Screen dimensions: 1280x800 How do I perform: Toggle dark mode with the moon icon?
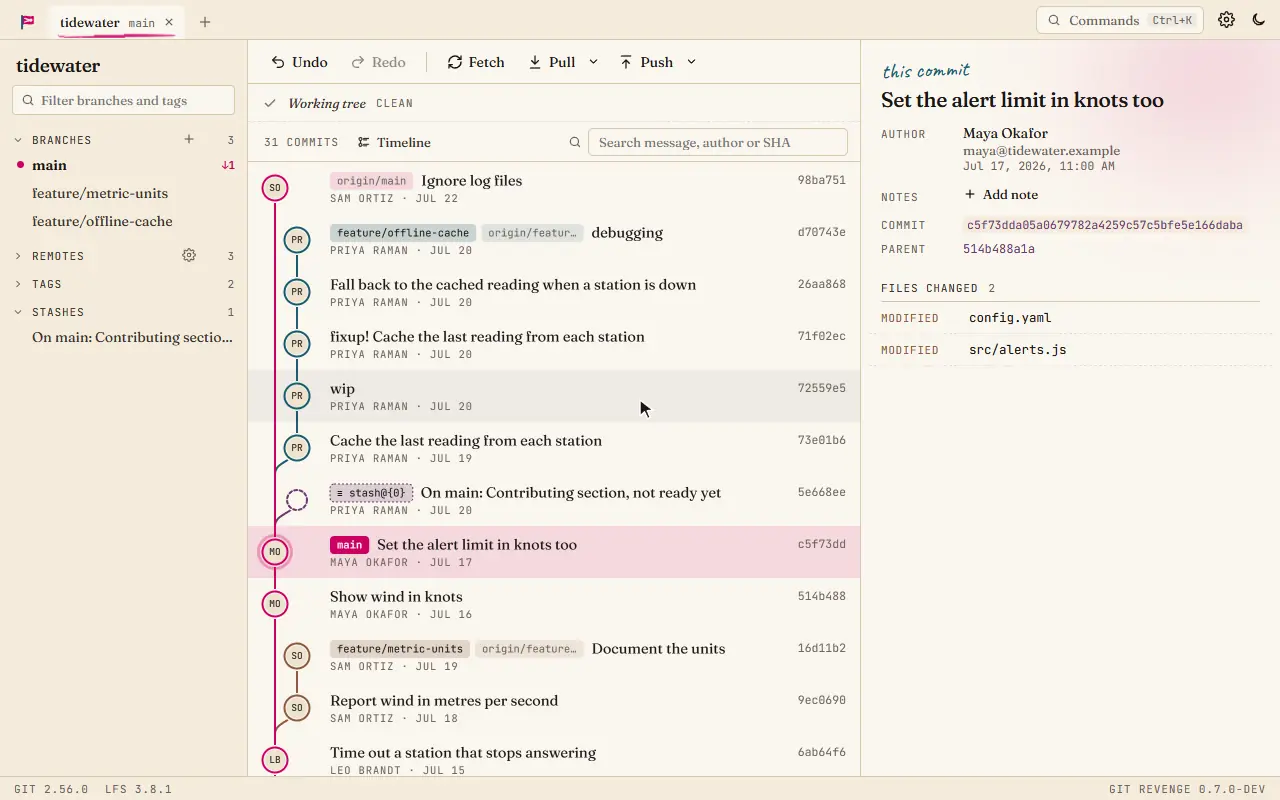click(x=1259, y=20)
